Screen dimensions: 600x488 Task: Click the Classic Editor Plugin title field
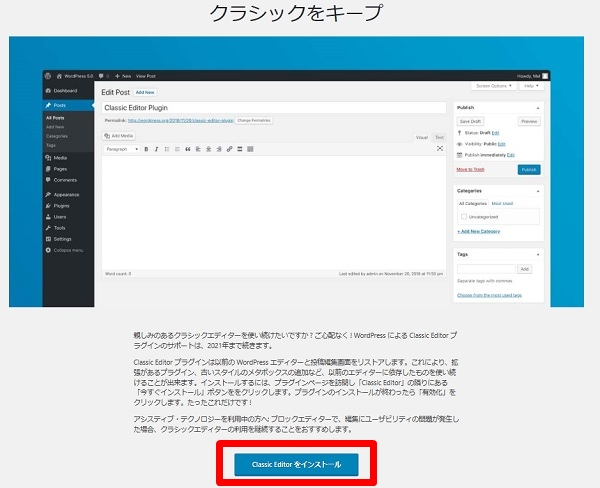click(274, 108)
